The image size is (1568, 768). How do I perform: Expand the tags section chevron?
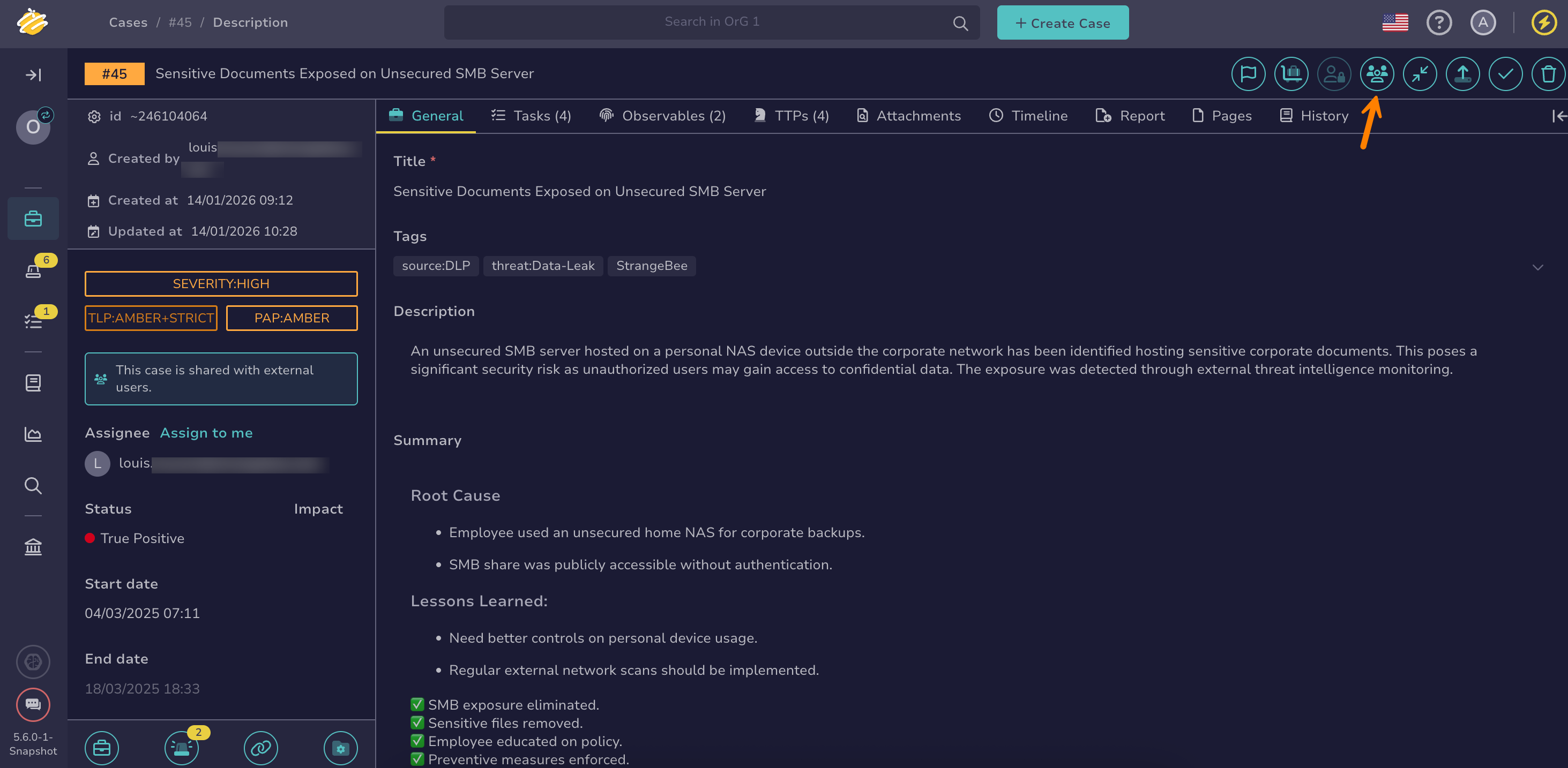click(1537, 267)
